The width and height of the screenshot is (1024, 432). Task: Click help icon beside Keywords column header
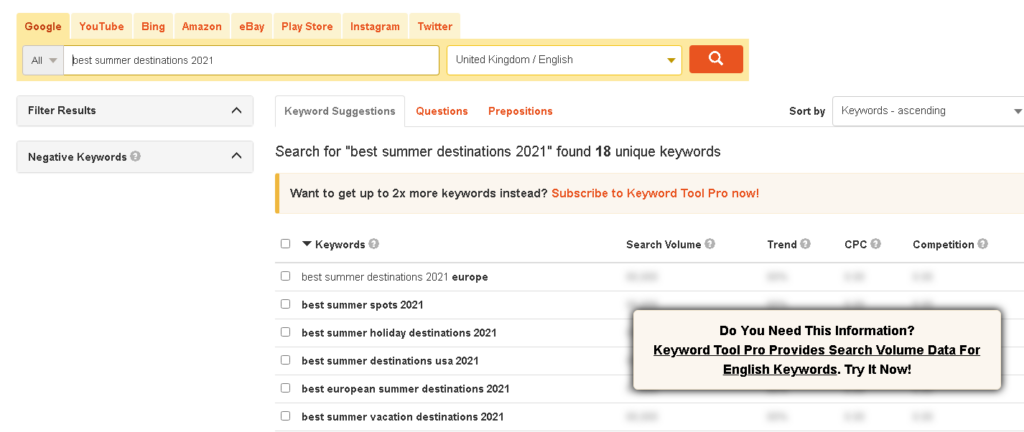(374, 244)
